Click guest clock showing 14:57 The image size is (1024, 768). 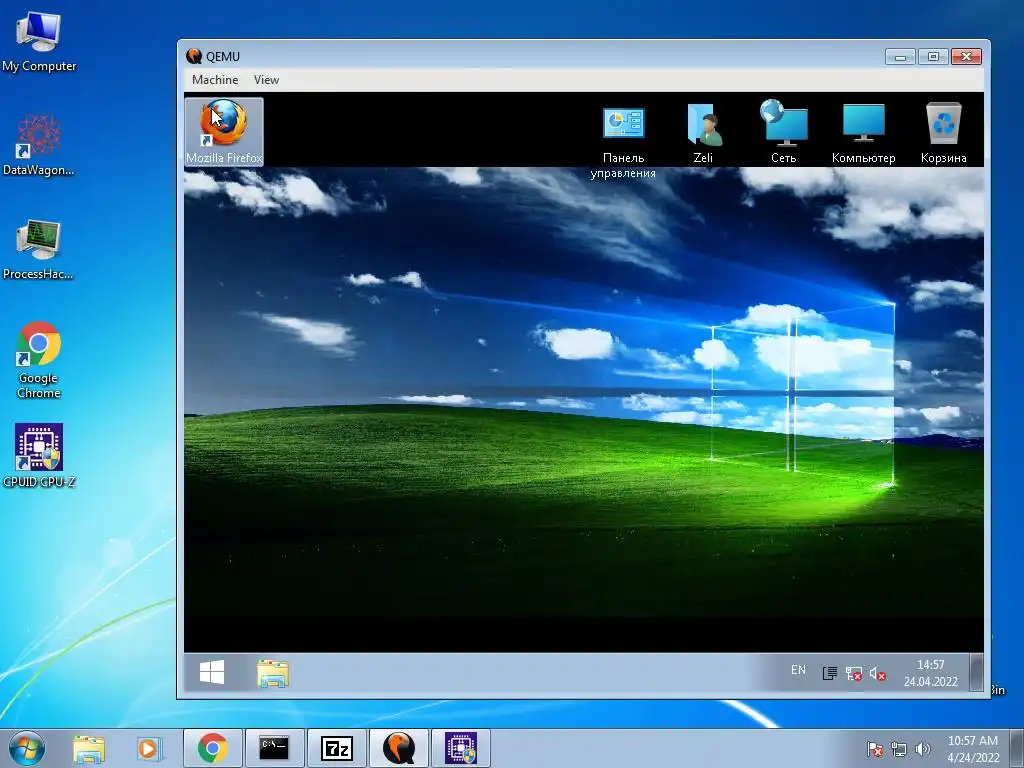[x=931, y=673]
